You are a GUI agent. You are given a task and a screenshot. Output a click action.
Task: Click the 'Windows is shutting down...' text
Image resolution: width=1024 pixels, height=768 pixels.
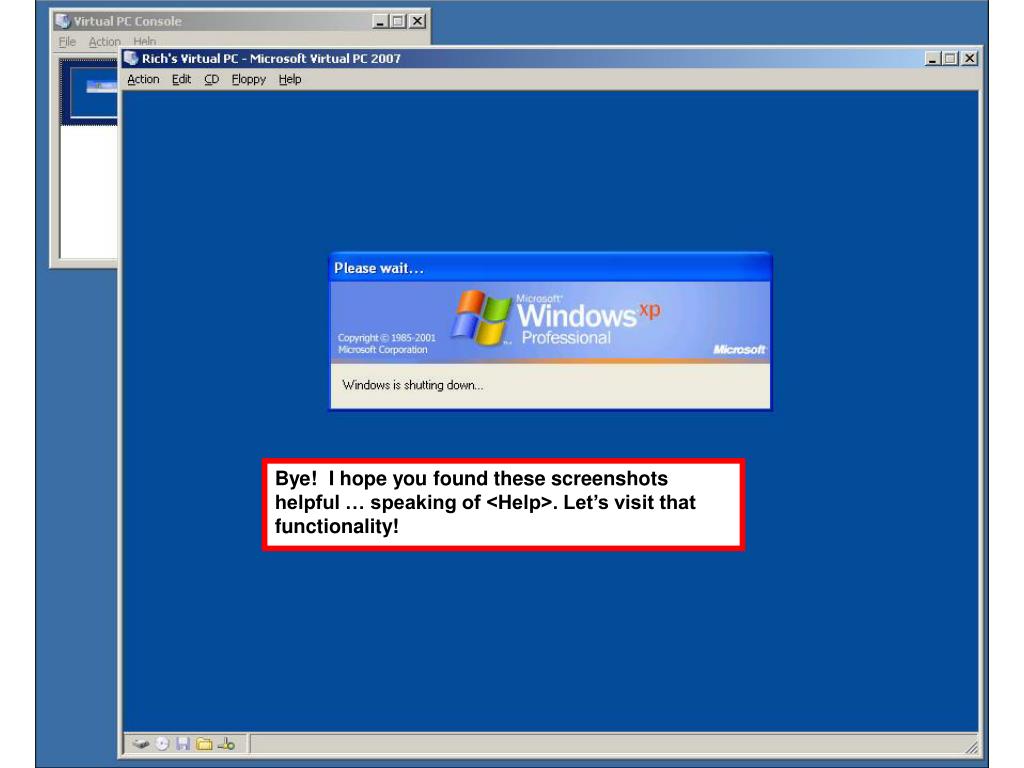click(413, 385)
